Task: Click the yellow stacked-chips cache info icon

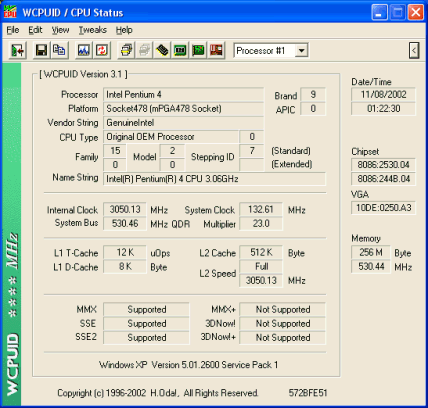Action: pos(126,51)
